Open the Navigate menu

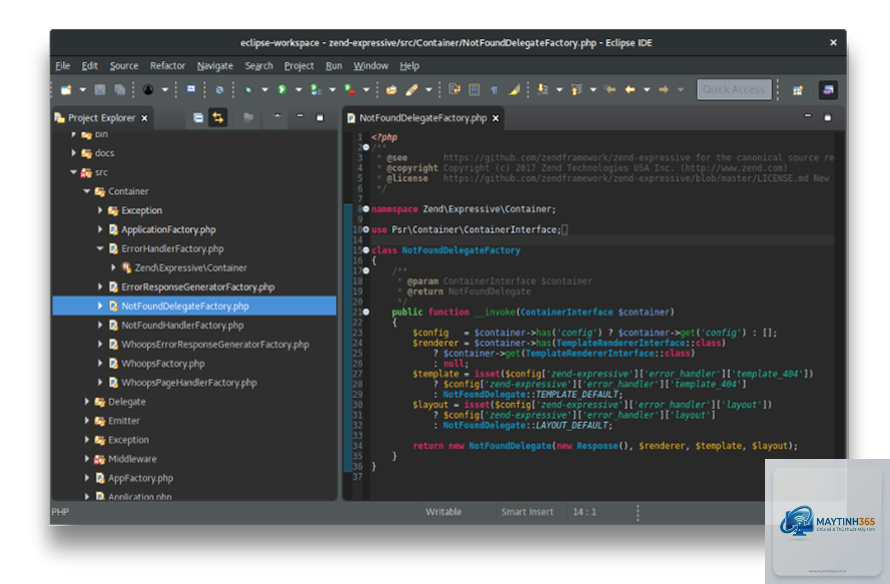[215, 66]
